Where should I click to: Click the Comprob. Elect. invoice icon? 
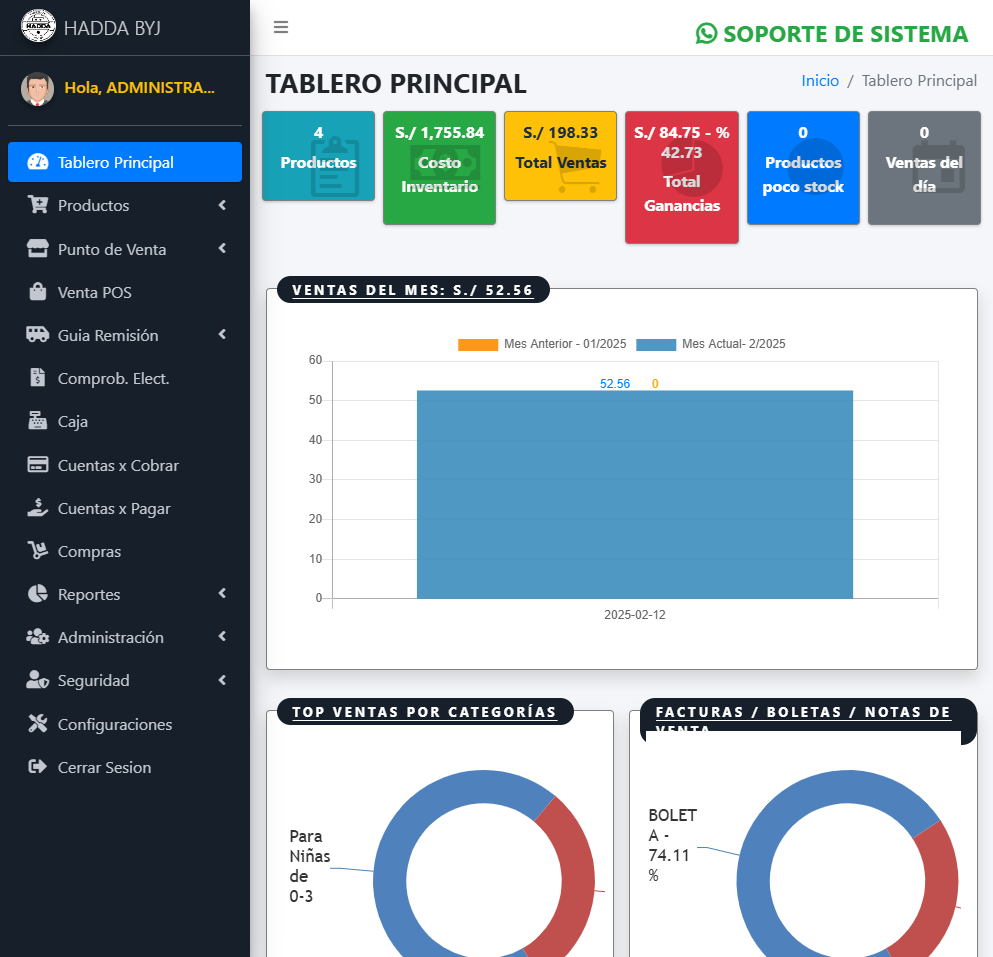click(38, 378)
